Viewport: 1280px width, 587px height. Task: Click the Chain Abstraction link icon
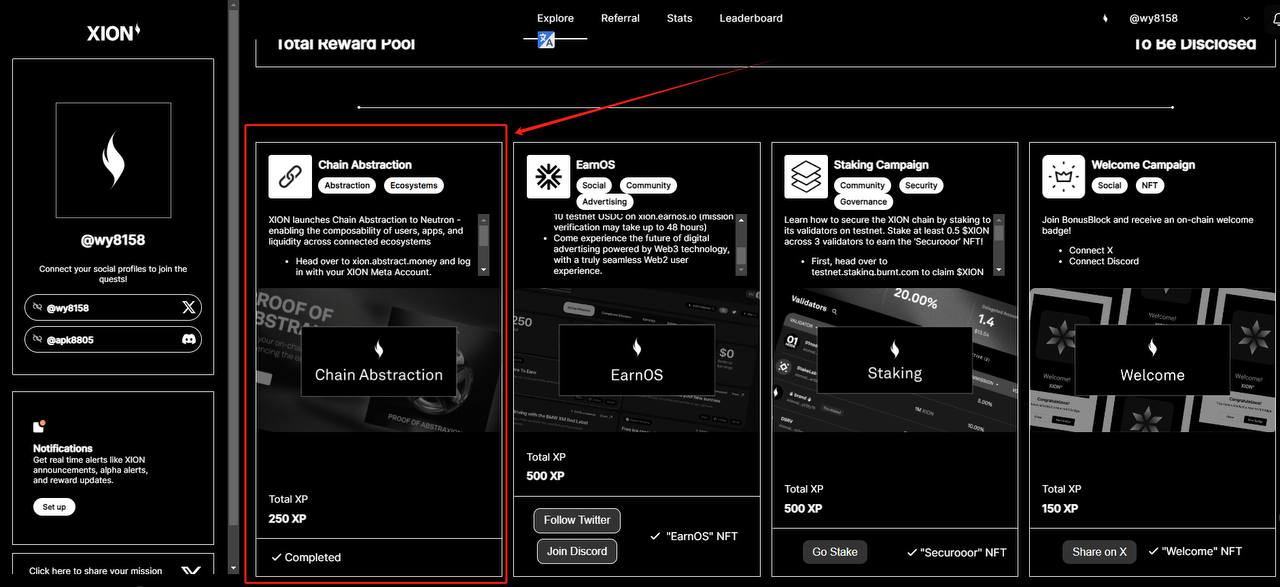pyautogui.click(x=290, y=177)
